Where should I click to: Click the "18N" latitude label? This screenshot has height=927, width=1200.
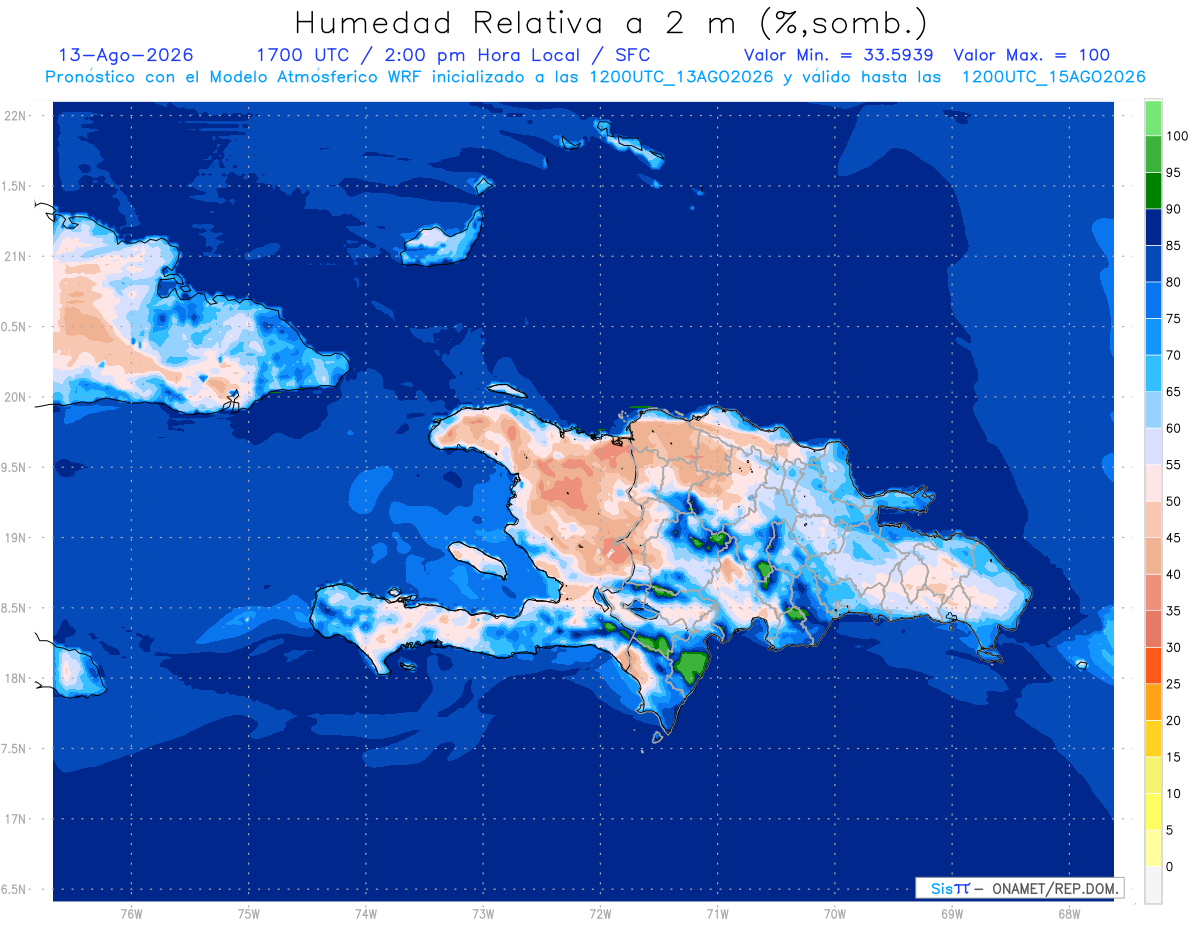coord(14,678)
